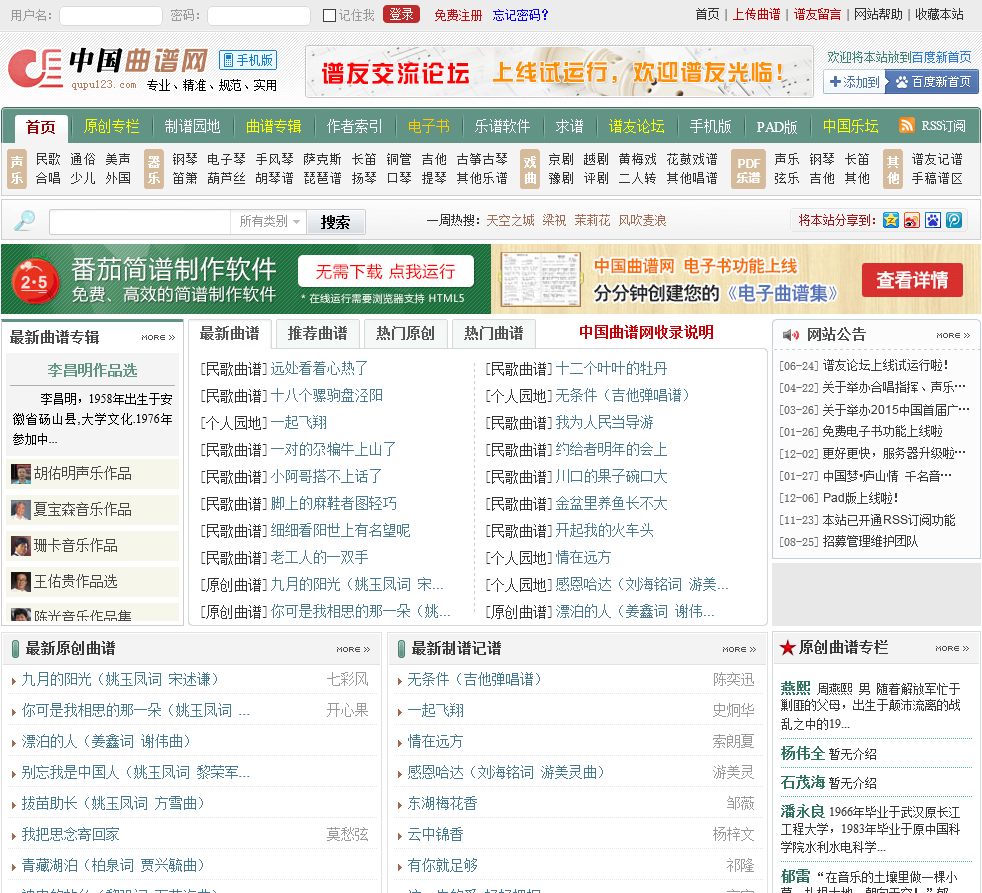Click 查看详情 red banner button
This screenshot has width=982, height=893.
click(912, 280)
